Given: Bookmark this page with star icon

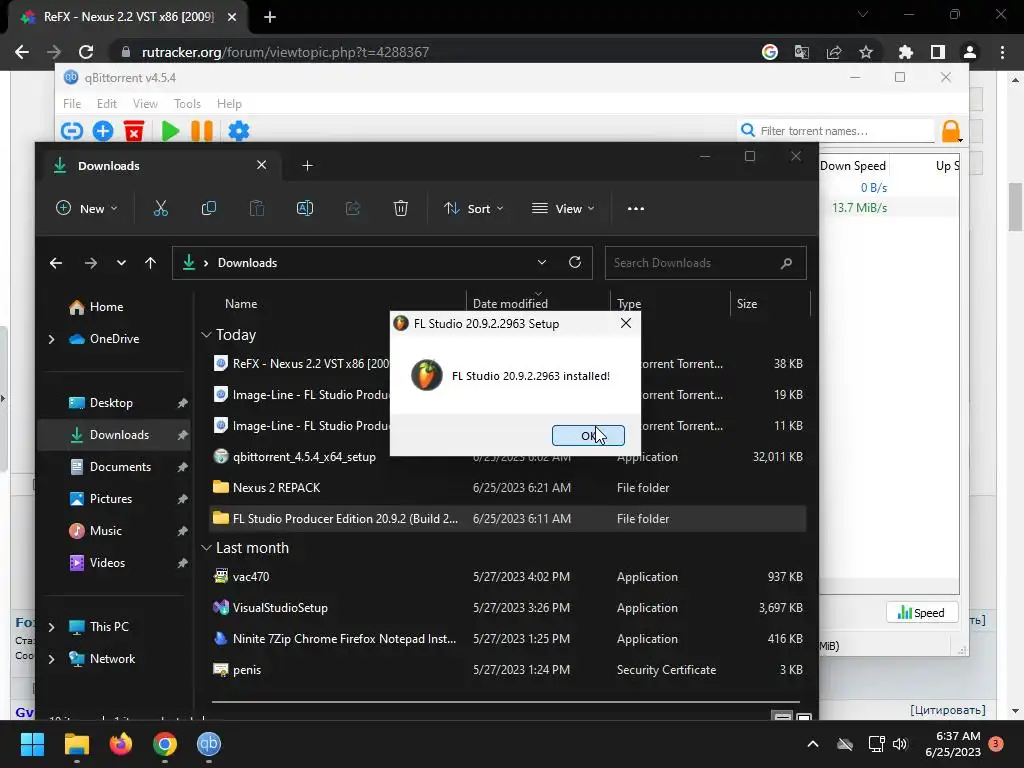Looking at the screenshot, I should pyautogui.click(x=866, y=52).
